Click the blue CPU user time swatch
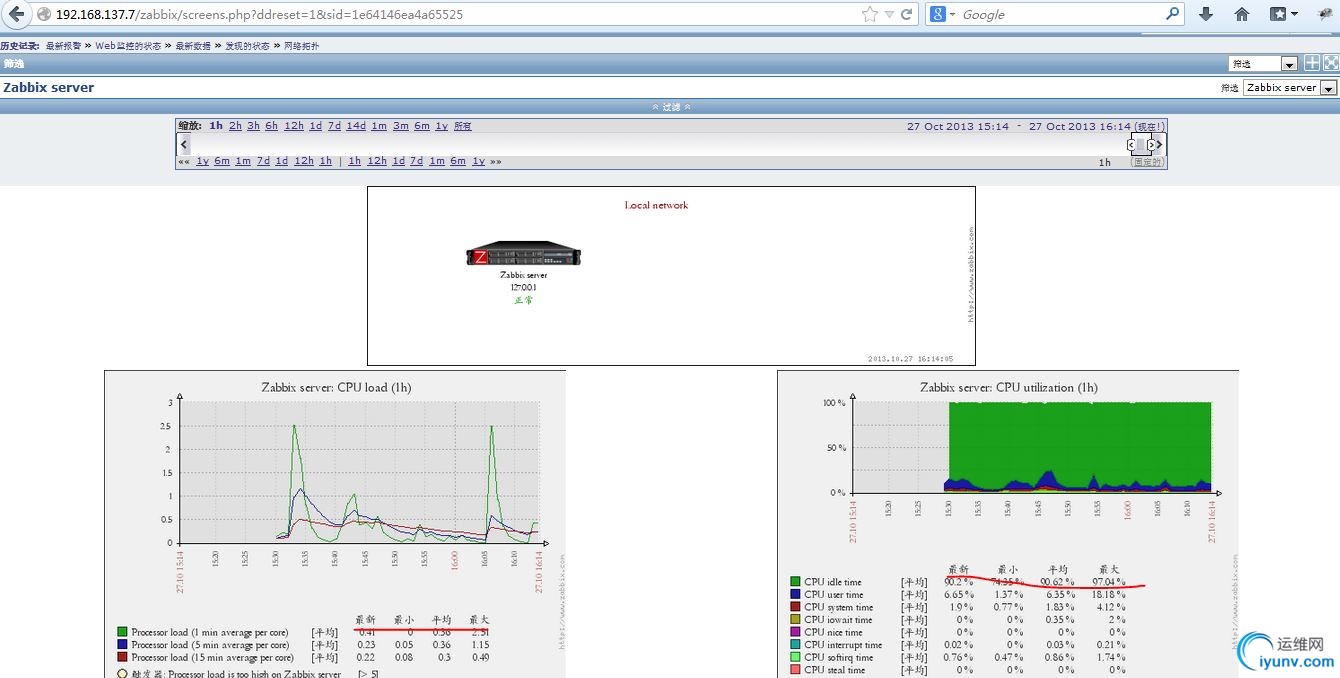 [x=795, y=595]
